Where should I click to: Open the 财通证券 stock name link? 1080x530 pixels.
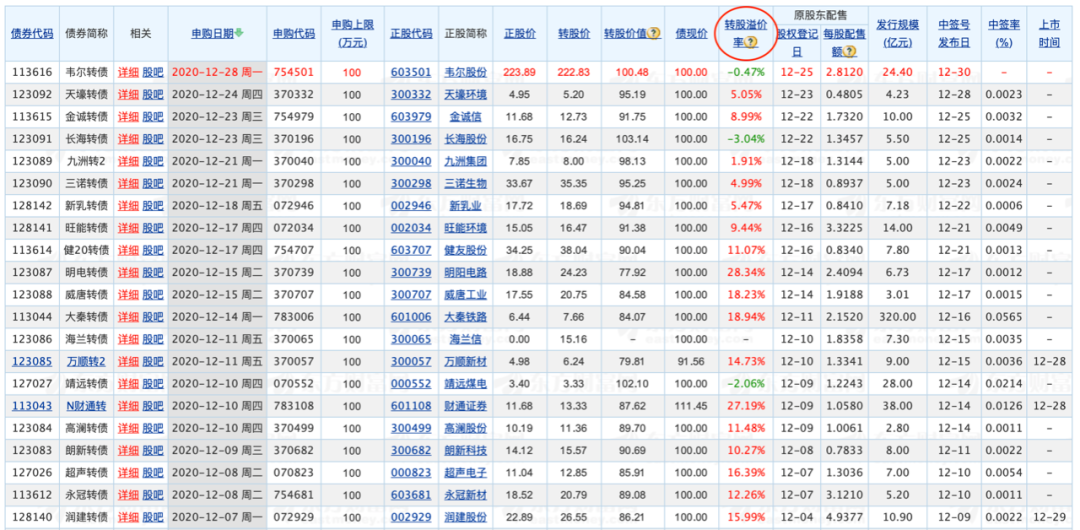(466, 406)
